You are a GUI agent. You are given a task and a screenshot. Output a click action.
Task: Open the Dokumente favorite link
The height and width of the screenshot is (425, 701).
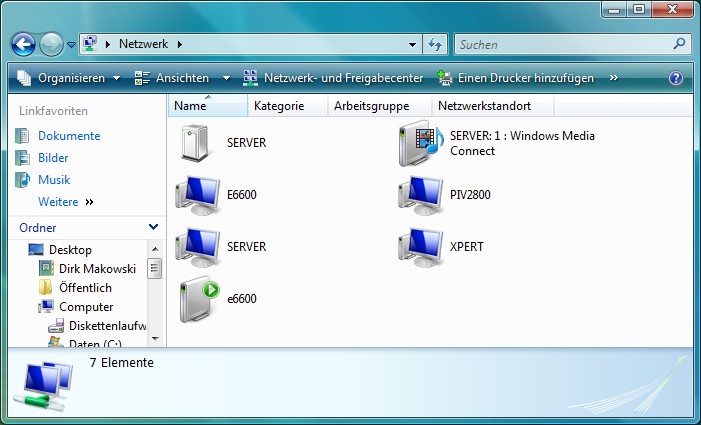[69, 136]
